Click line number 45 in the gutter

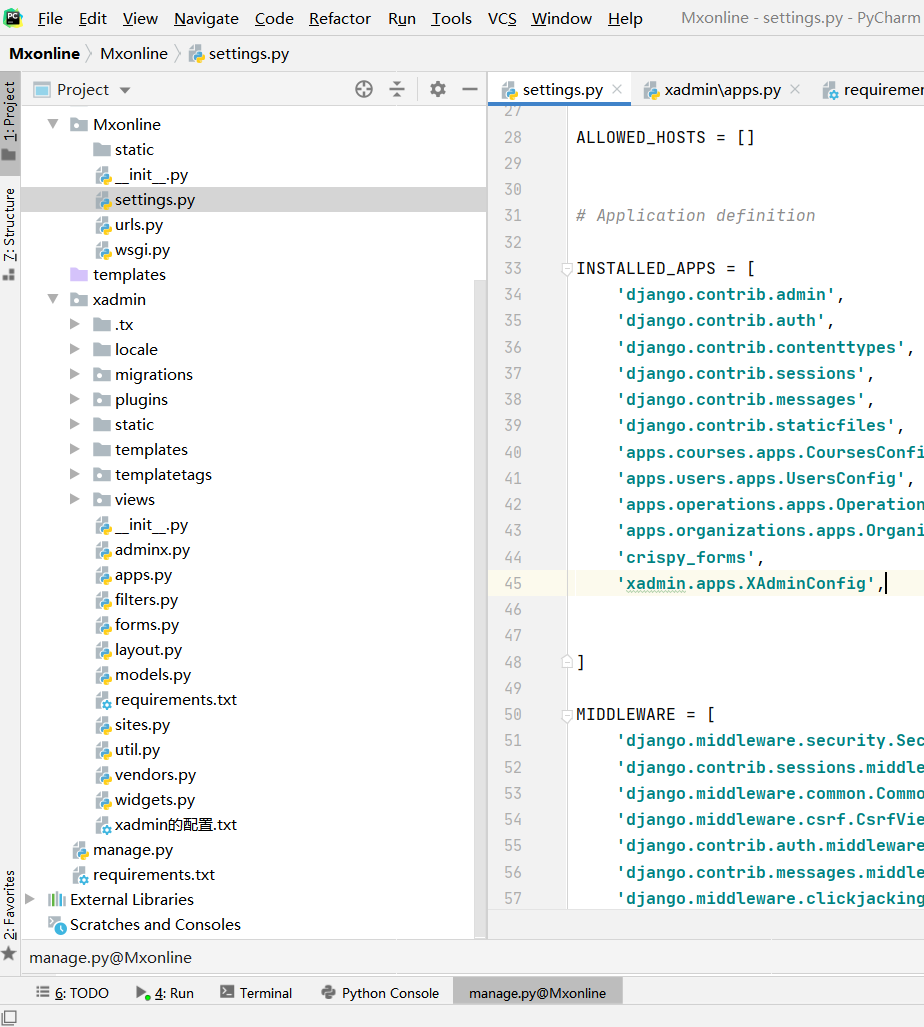coord(513,584)
